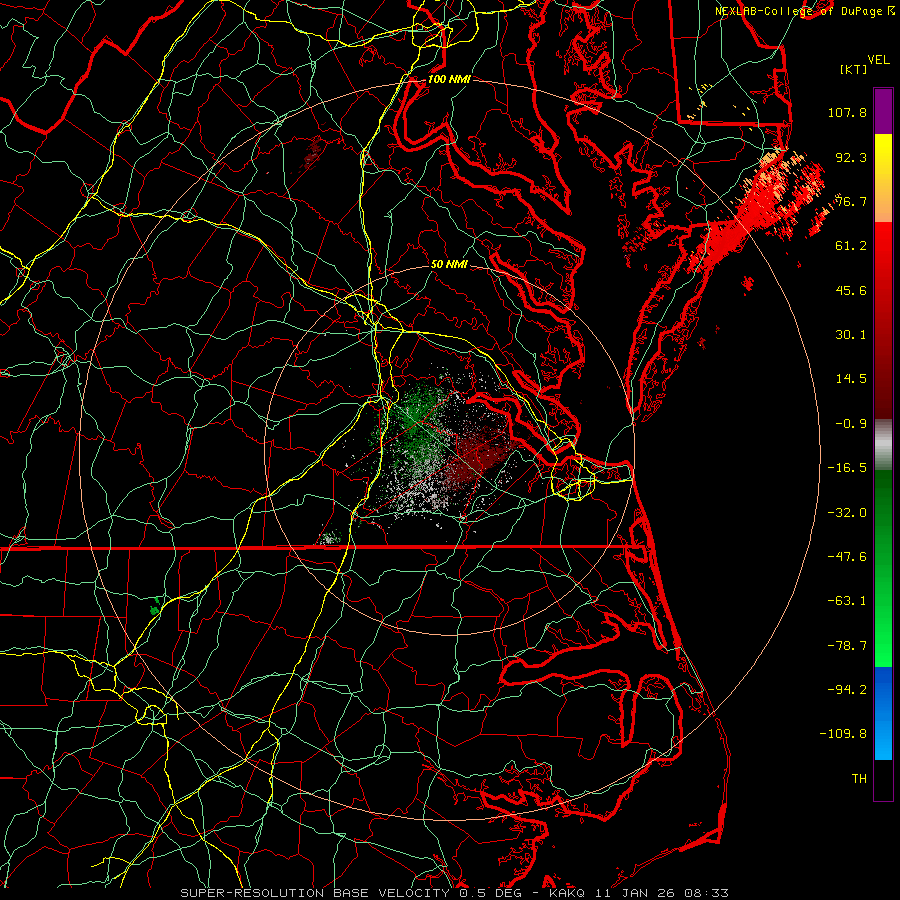The image size is (900, 900).
Task: Click the KAKQ station identifier in caption
Action: pos(567,893)
